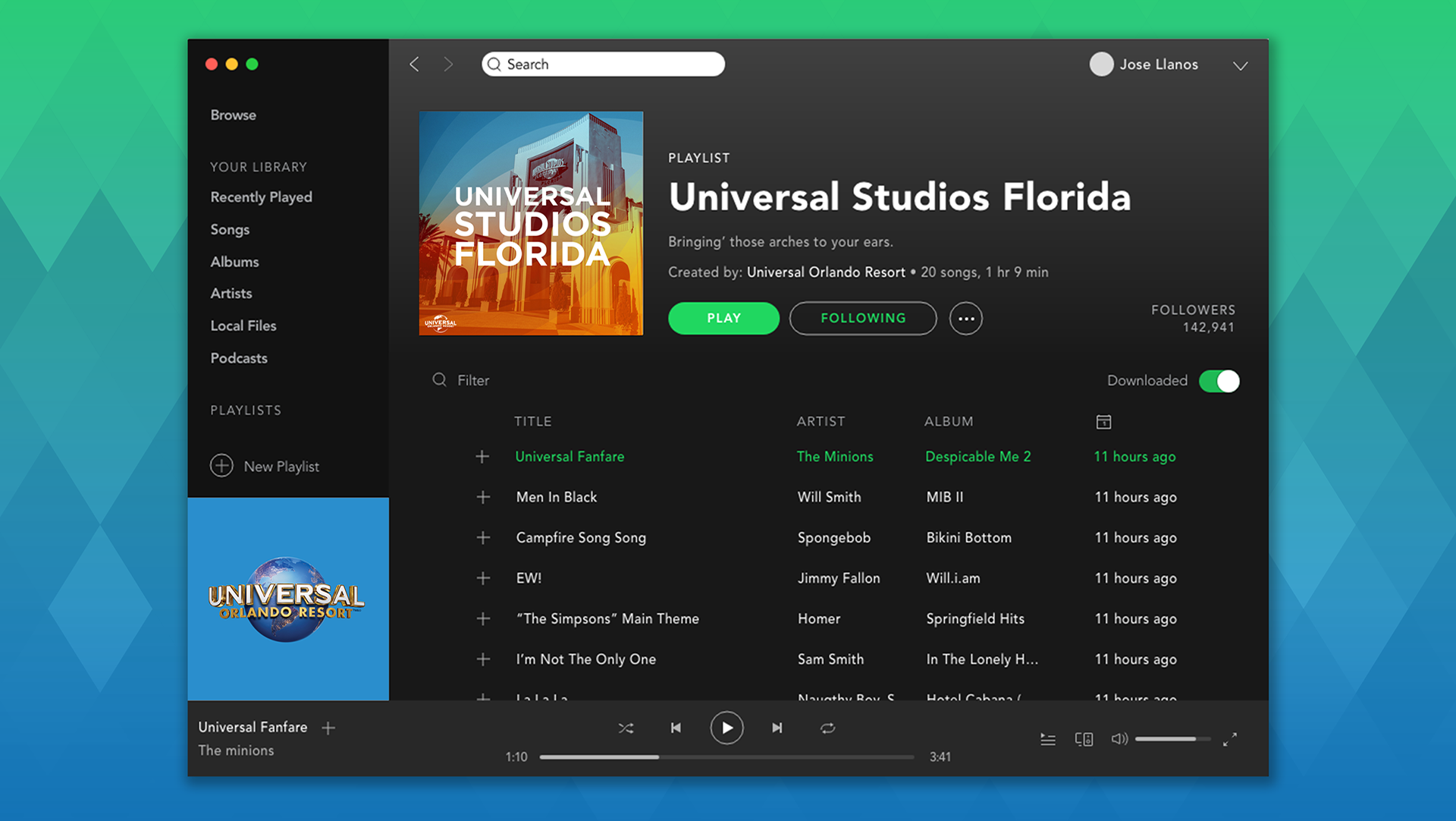Open the Jose Llanos account dropdown chevron
1456x821 pixels.
click(1240, 65)
